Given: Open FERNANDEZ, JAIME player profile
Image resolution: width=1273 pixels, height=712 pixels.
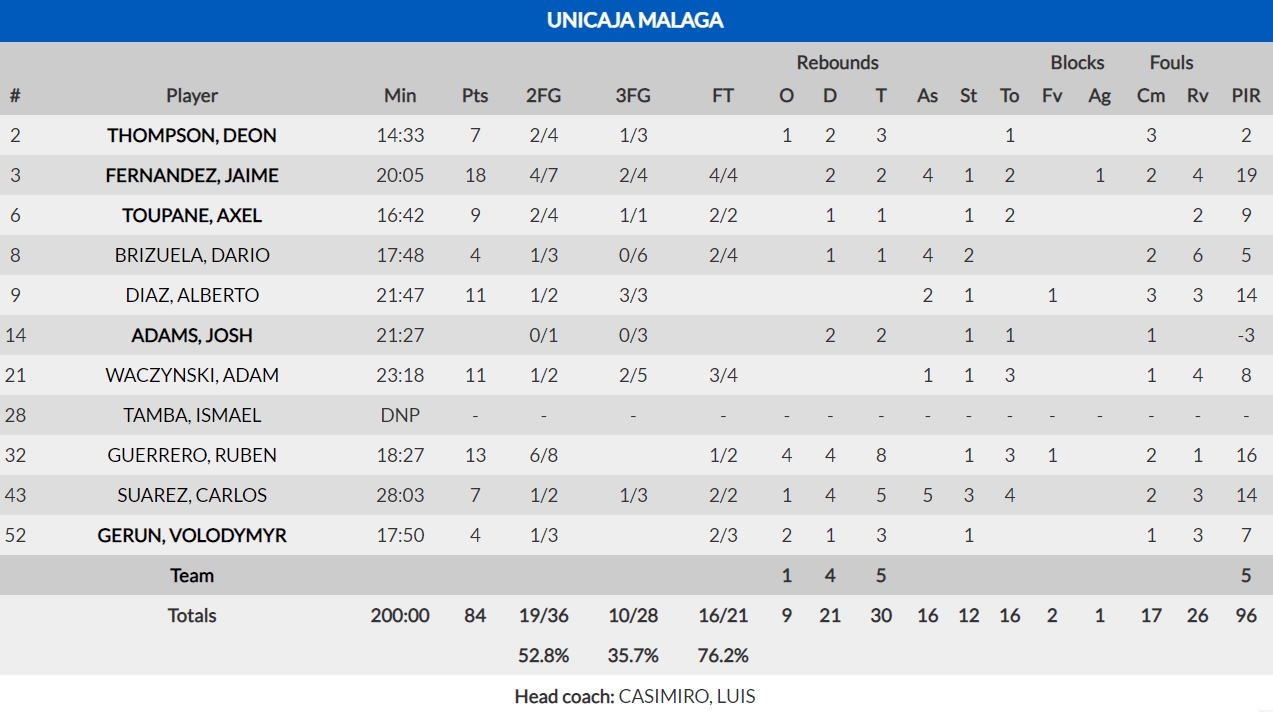Looking at the screenshot, I should [x=192, y=175].
